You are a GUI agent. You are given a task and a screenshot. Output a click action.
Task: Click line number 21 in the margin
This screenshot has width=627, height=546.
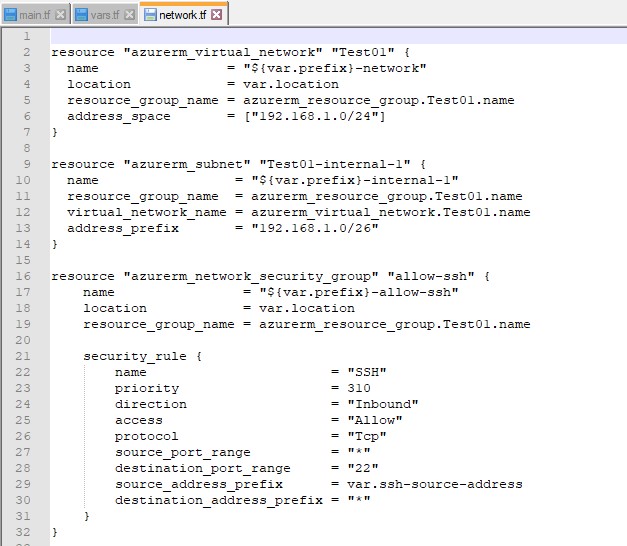[x=26, y=356]
